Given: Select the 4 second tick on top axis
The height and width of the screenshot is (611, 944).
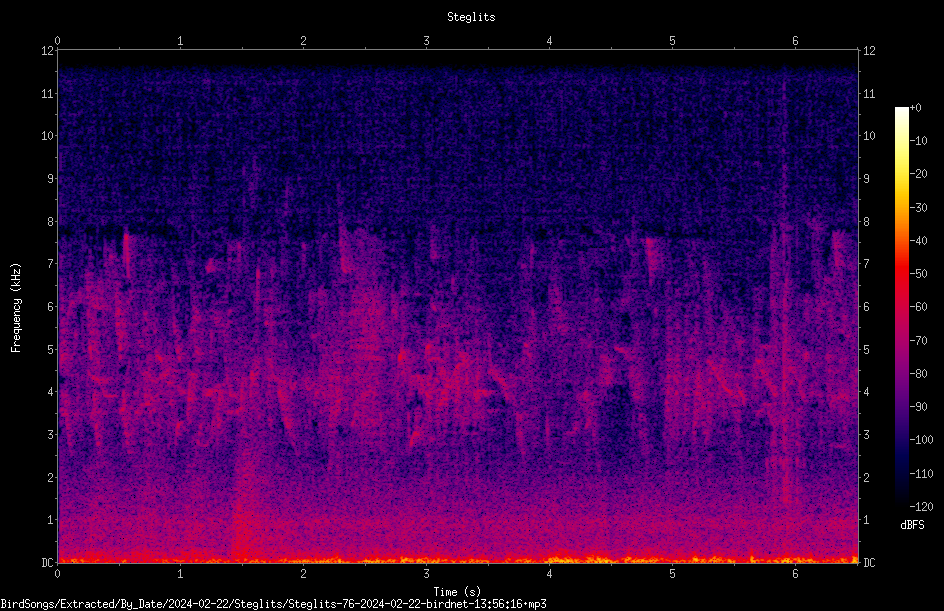Looking at the screenshot, I should coord(549,41).
